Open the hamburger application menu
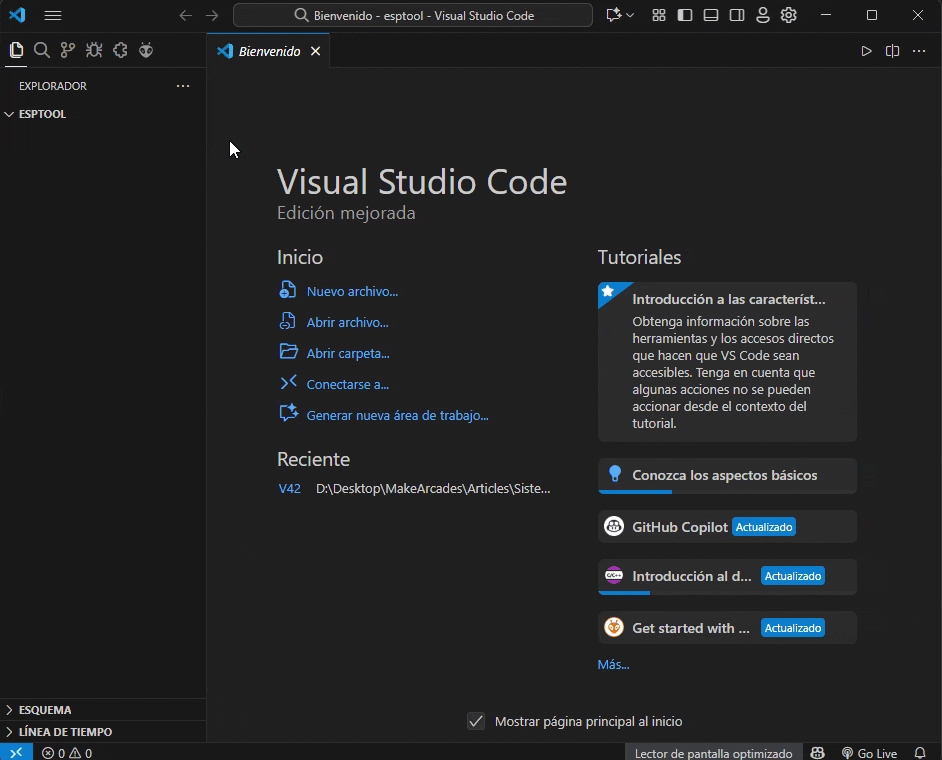942x760 pixels. pos(53,15)
